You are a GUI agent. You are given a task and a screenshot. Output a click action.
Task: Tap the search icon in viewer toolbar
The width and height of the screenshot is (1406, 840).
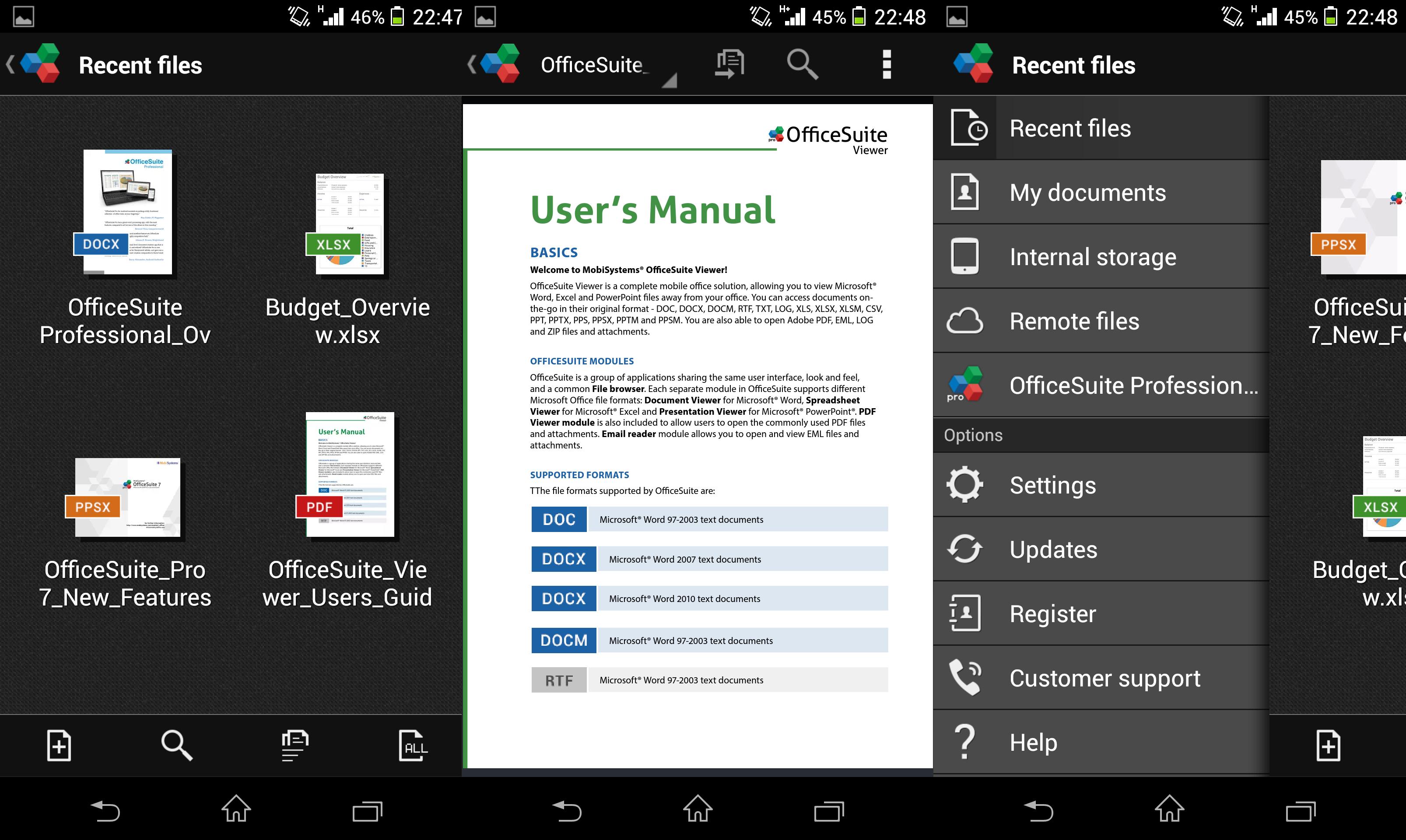coord(802,64)
